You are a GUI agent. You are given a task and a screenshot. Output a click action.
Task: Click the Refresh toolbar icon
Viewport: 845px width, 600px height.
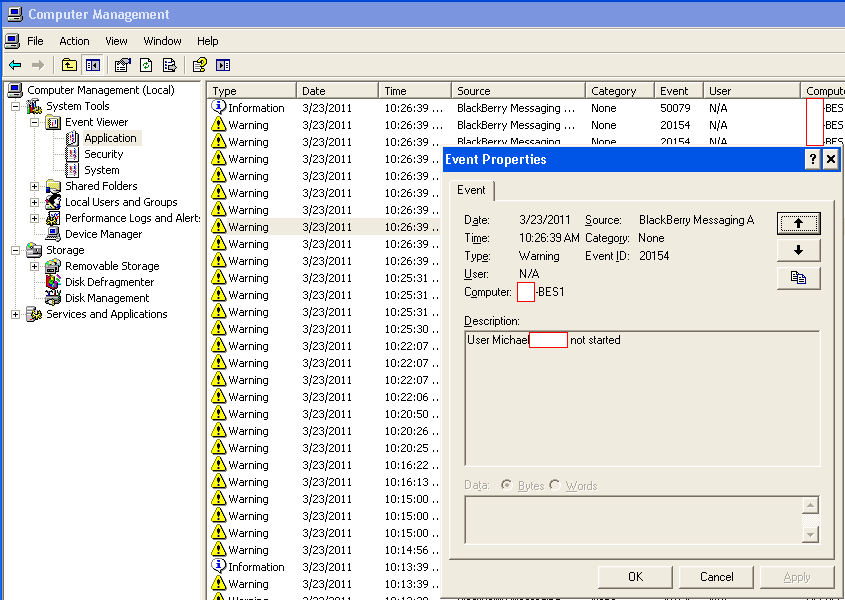pyautogui.click(x=146, y=65)
